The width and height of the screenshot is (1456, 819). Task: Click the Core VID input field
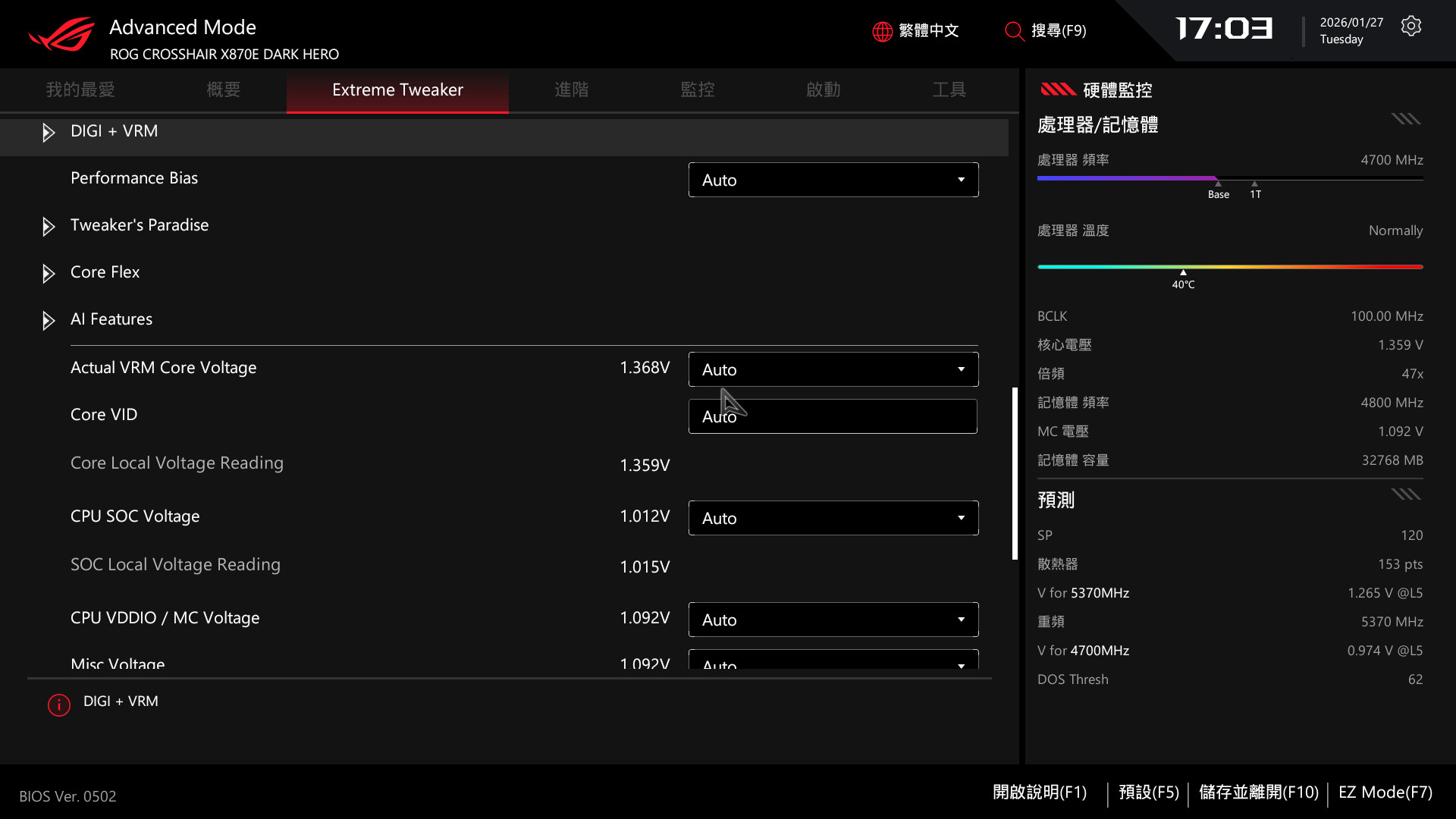pos(832,417)
